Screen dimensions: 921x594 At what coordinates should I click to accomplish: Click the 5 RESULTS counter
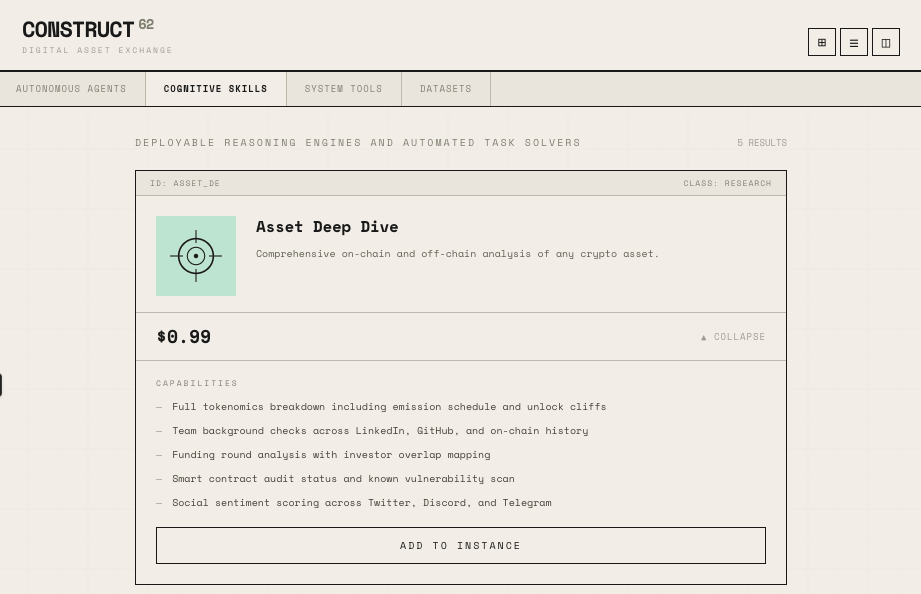(761, 142)
